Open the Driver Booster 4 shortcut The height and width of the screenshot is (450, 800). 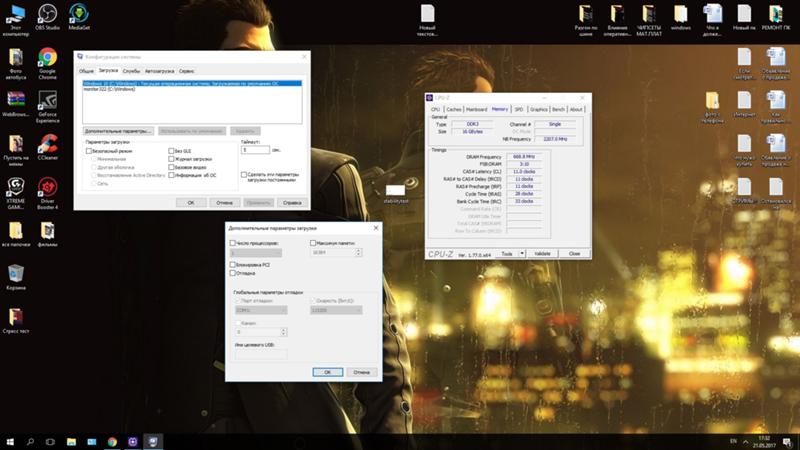[47, 193]
